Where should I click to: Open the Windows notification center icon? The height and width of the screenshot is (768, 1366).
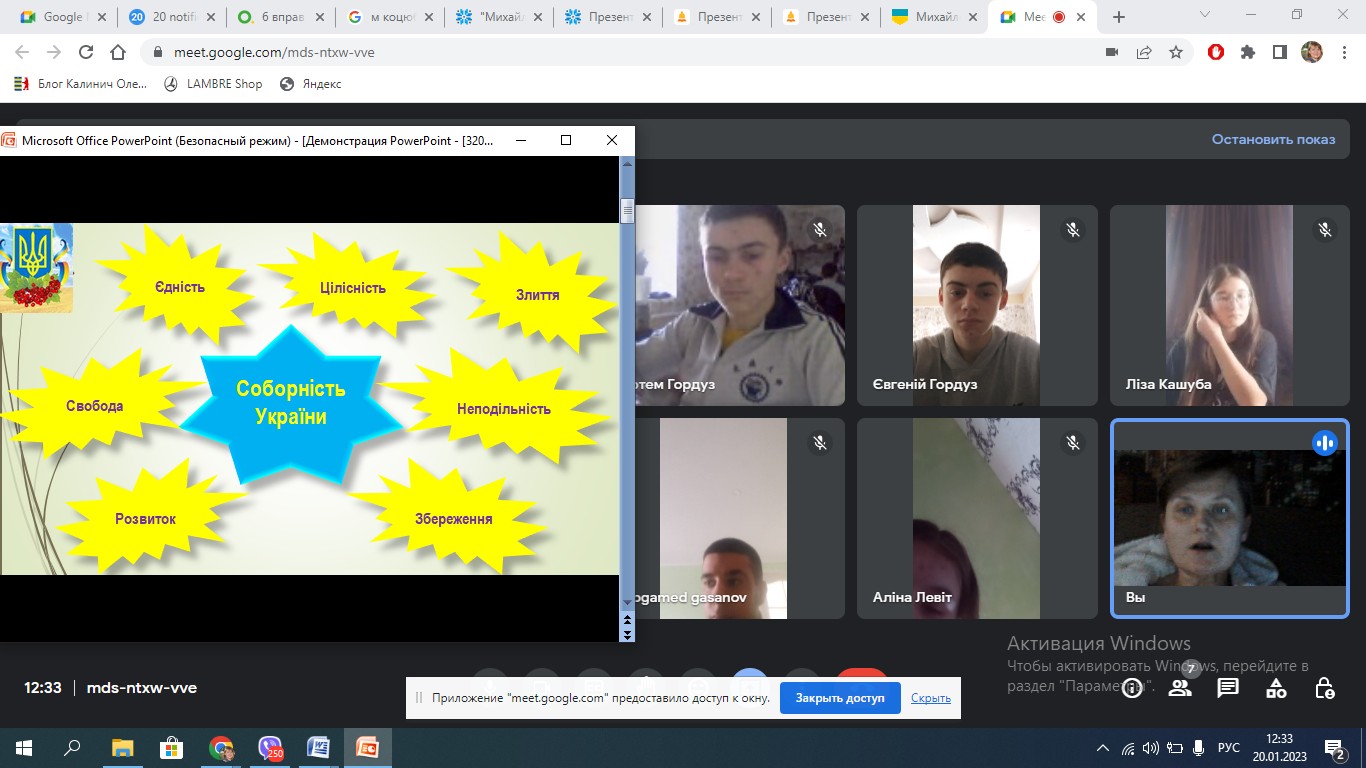click(1334, 748)
